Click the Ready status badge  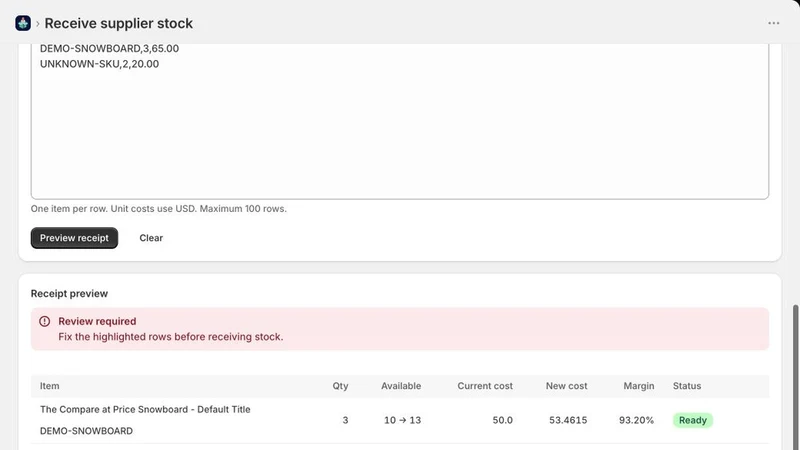[693, 420]
